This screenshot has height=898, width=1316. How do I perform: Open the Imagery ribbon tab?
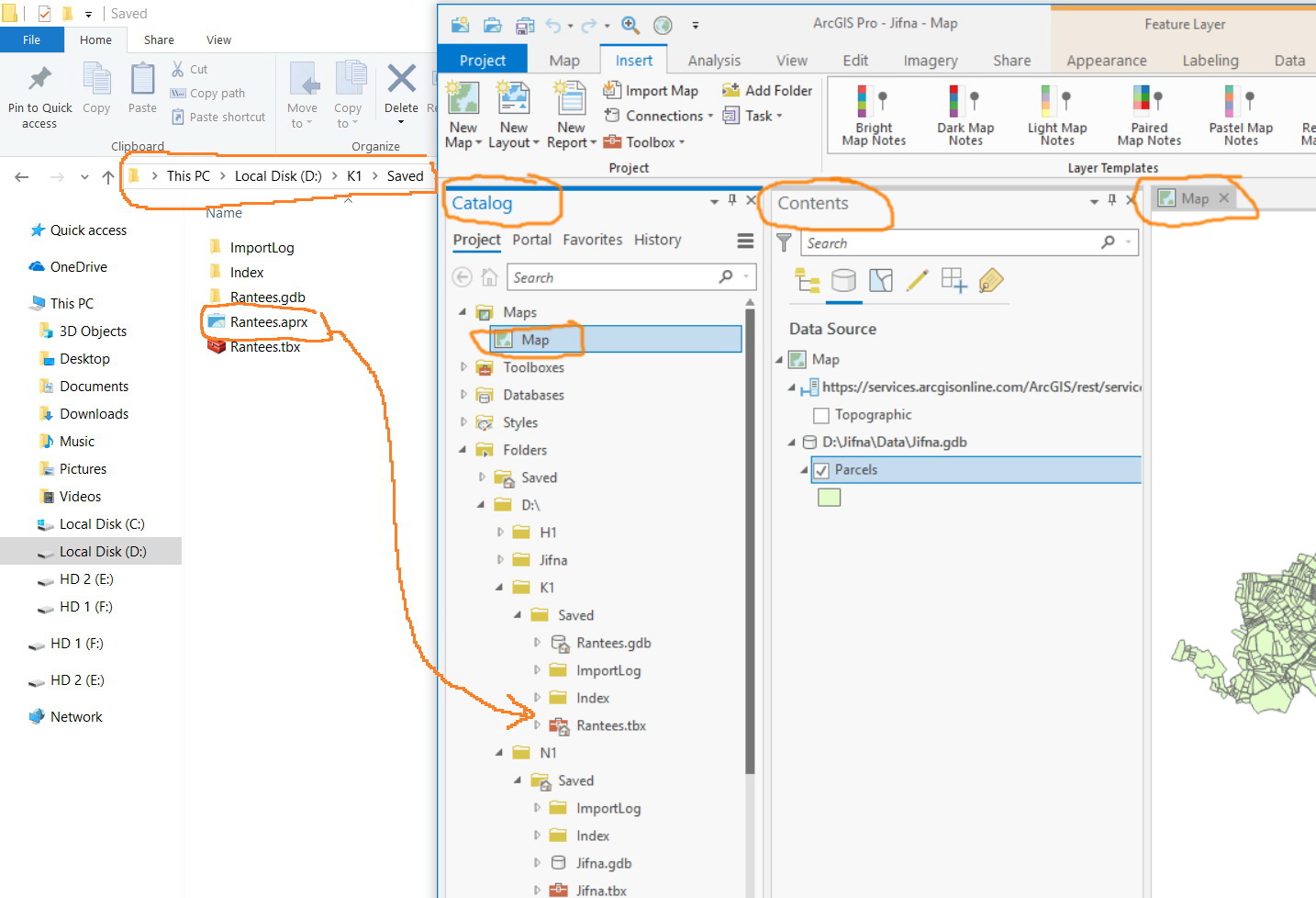[931, 61]
